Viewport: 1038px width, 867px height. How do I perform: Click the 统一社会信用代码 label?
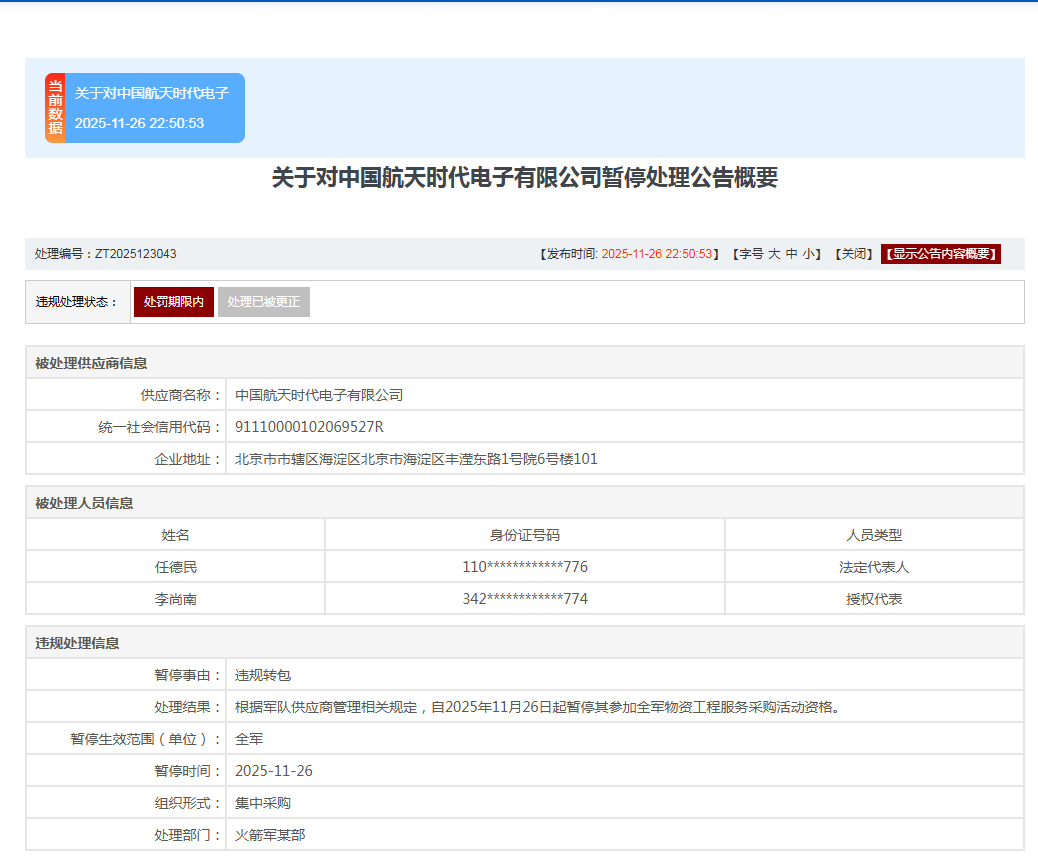(x=160, y=427)
